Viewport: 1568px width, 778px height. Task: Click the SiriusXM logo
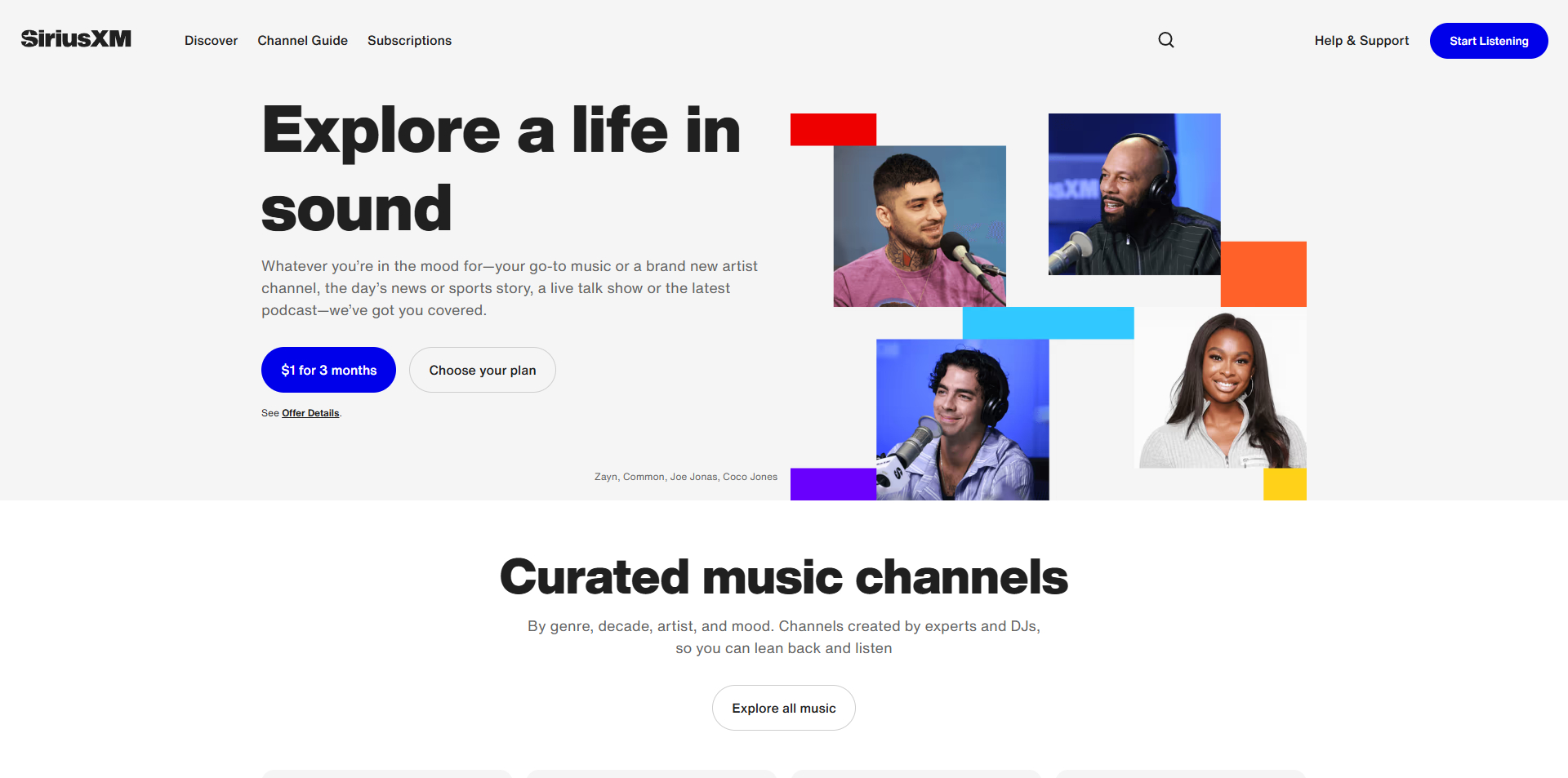pos(76,39)
